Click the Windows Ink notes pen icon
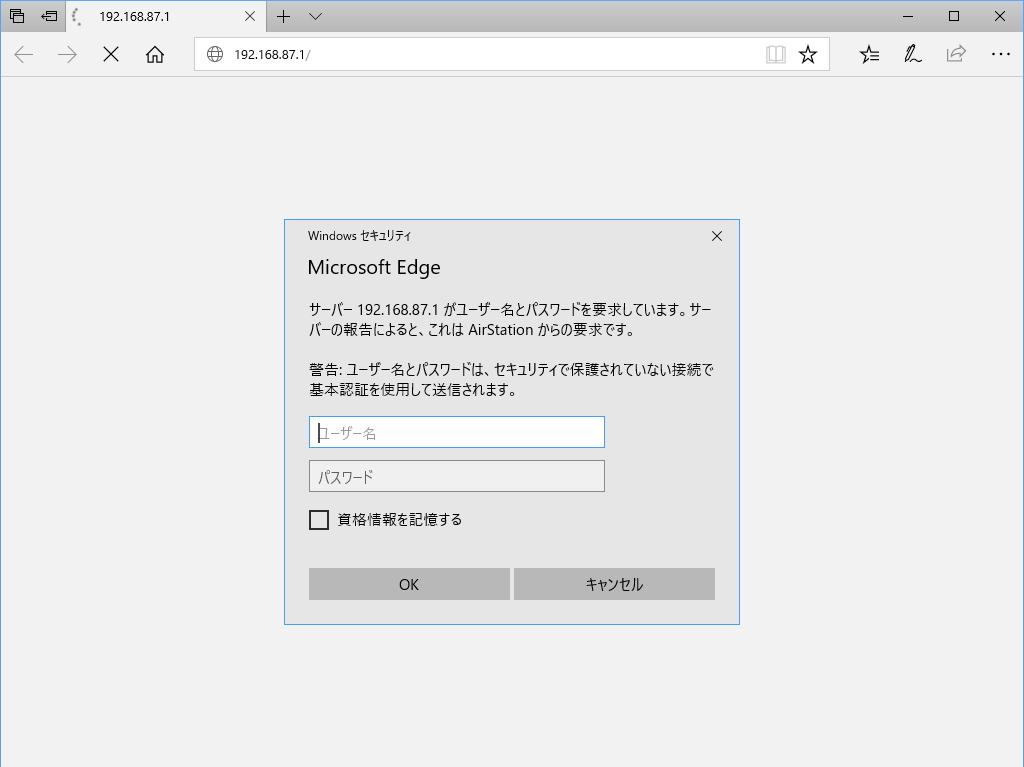 point(912,55)
